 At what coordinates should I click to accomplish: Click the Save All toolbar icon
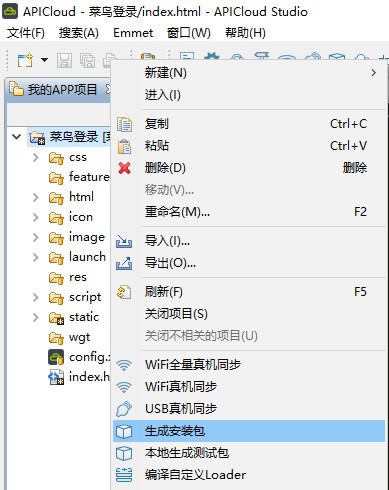(87, 61)
